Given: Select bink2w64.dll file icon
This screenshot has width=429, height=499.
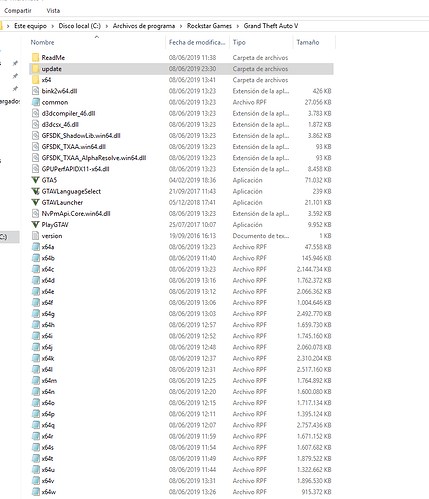Looking at the screenshot, I should [x=36, y=91].
